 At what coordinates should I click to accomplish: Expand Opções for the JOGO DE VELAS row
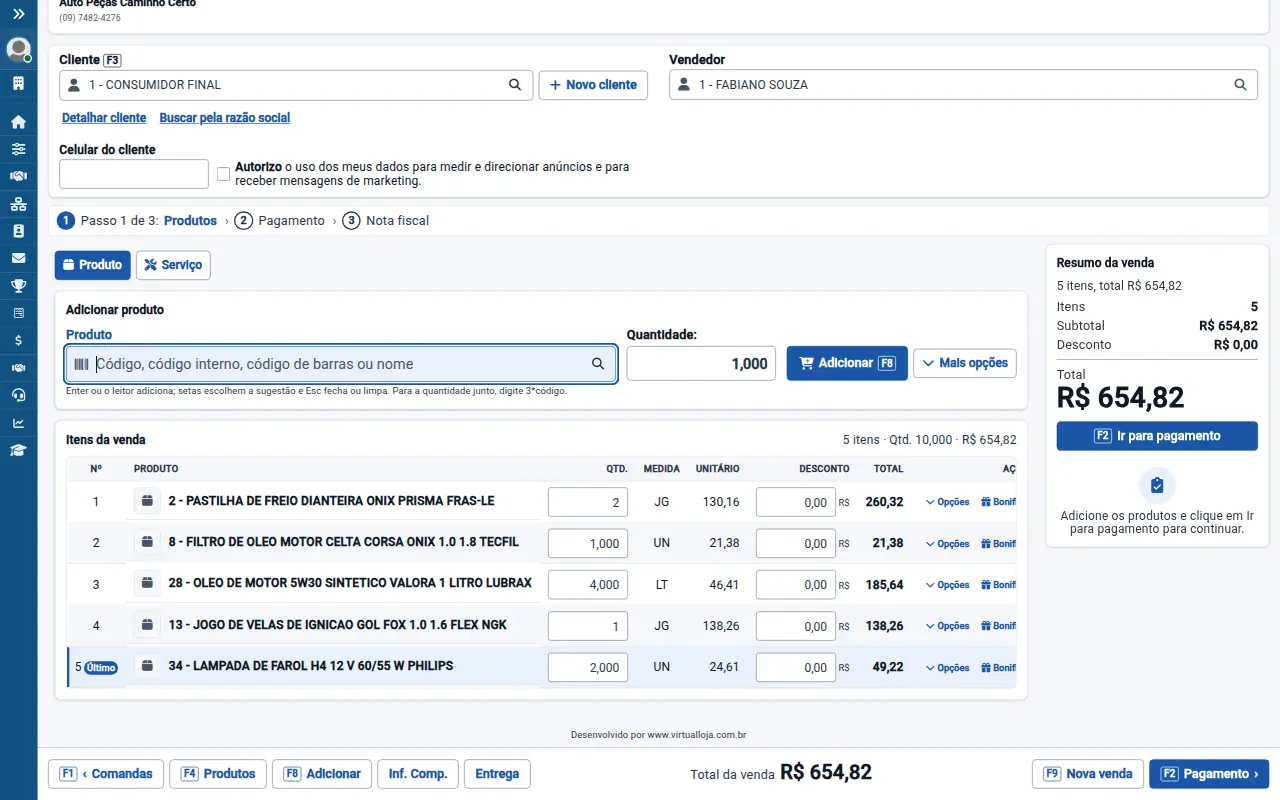point(947,626)
